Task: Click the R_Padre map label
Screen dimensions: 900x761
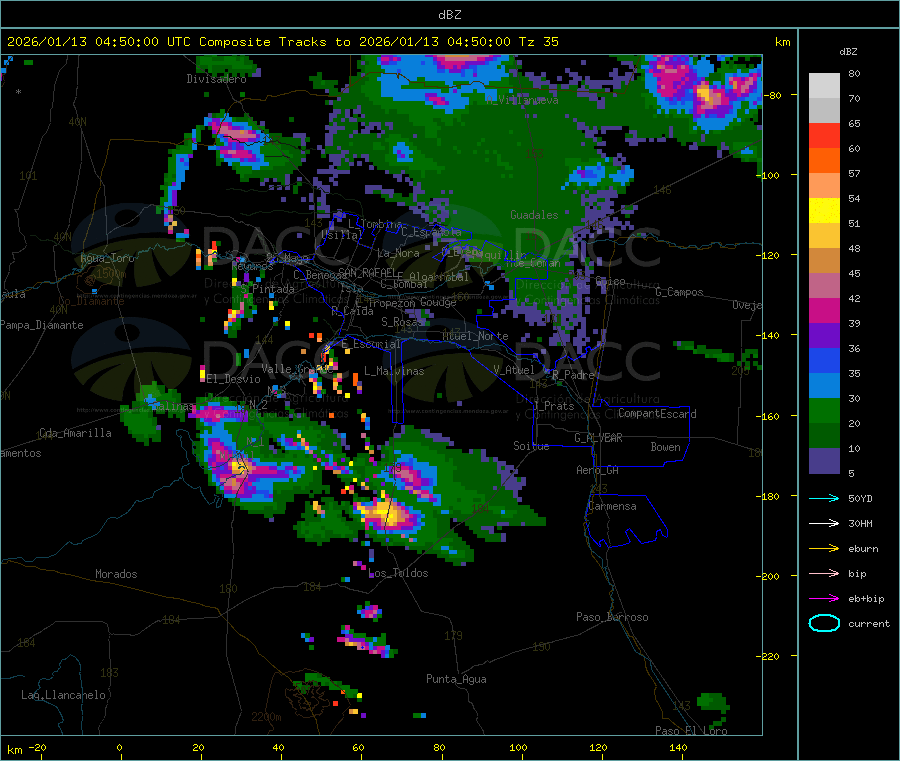Action: 573,375
